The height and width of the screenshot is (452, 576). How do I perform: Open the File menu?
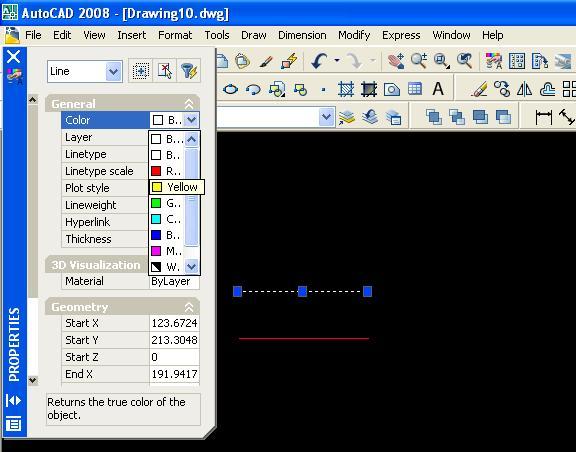pyautogui.click(x=33, y=35)
